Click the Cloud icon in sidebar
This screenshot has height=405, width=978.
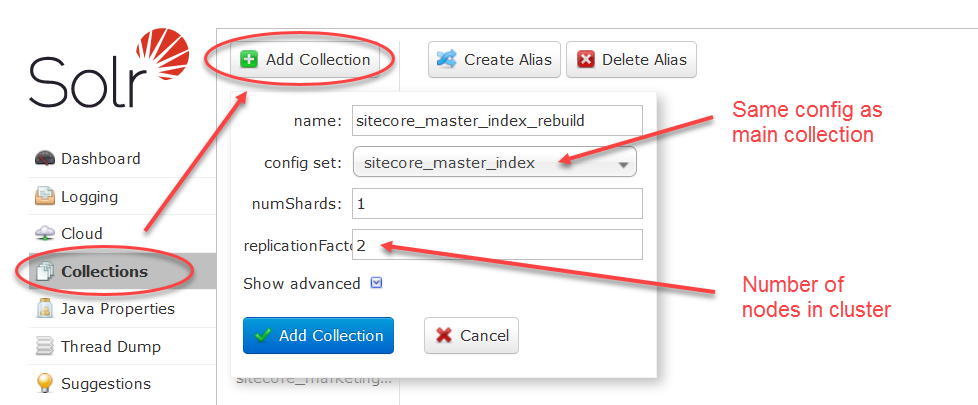coord(45,234)
